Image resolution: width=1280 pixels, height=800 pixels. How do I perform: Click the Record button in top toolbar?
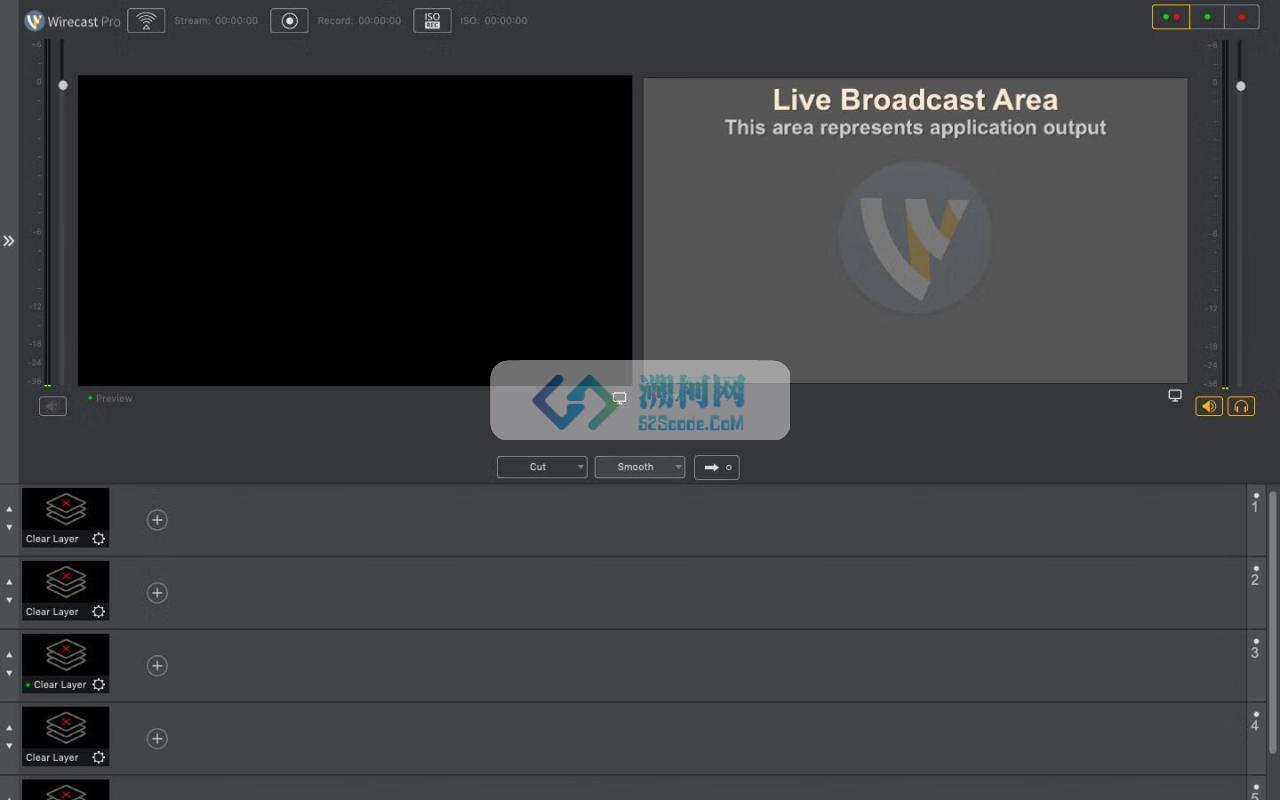click(289, 20)
